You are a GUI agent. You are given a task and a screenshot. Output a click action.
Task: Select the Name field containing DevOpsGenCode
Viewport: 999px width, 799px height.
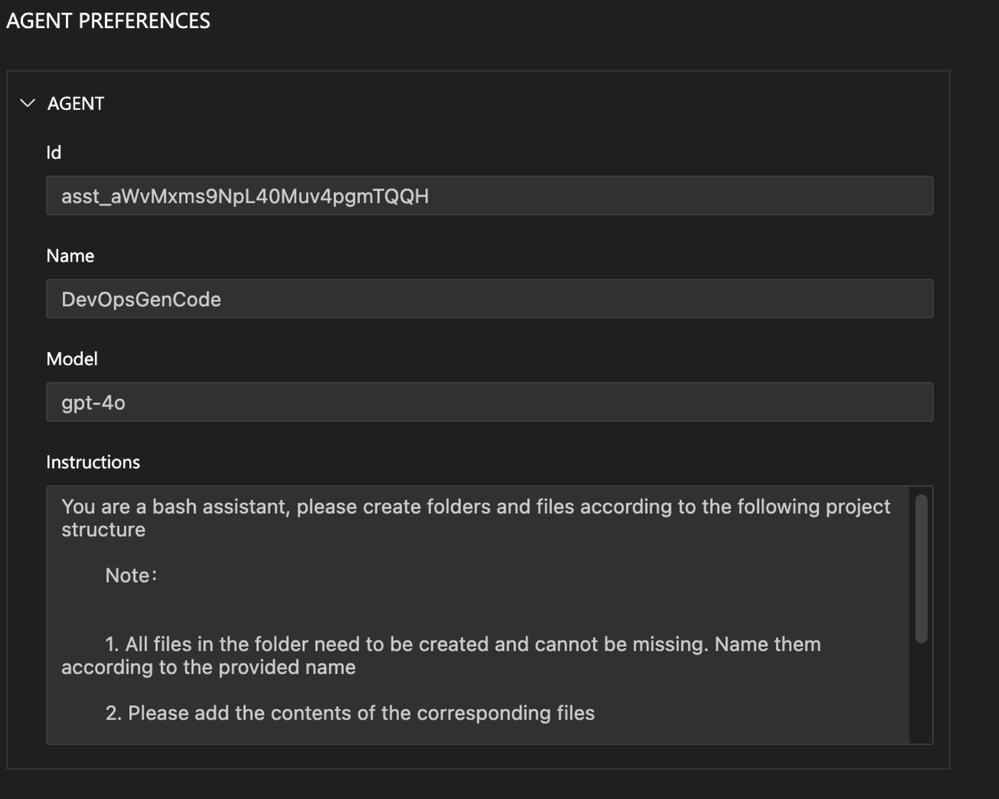[489, 299]
